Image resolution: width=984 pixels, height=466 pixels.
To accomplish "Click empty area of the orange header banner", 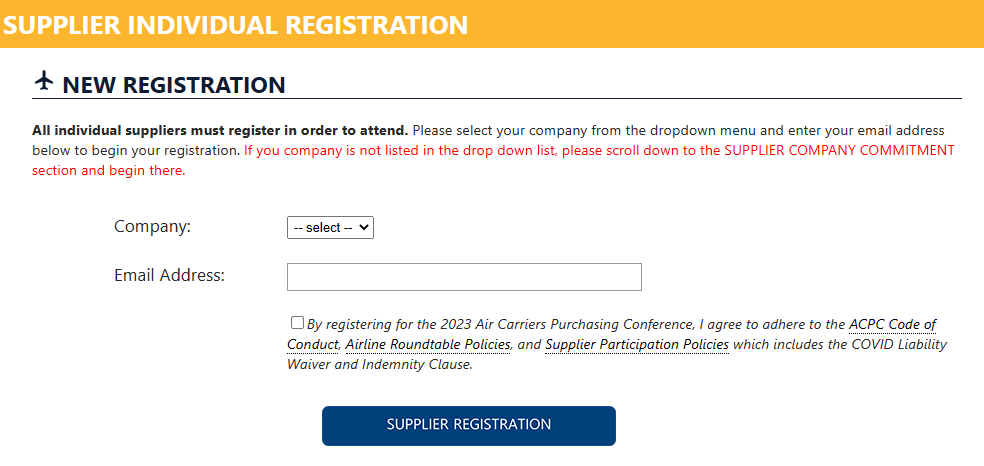I will pos(722,24).
